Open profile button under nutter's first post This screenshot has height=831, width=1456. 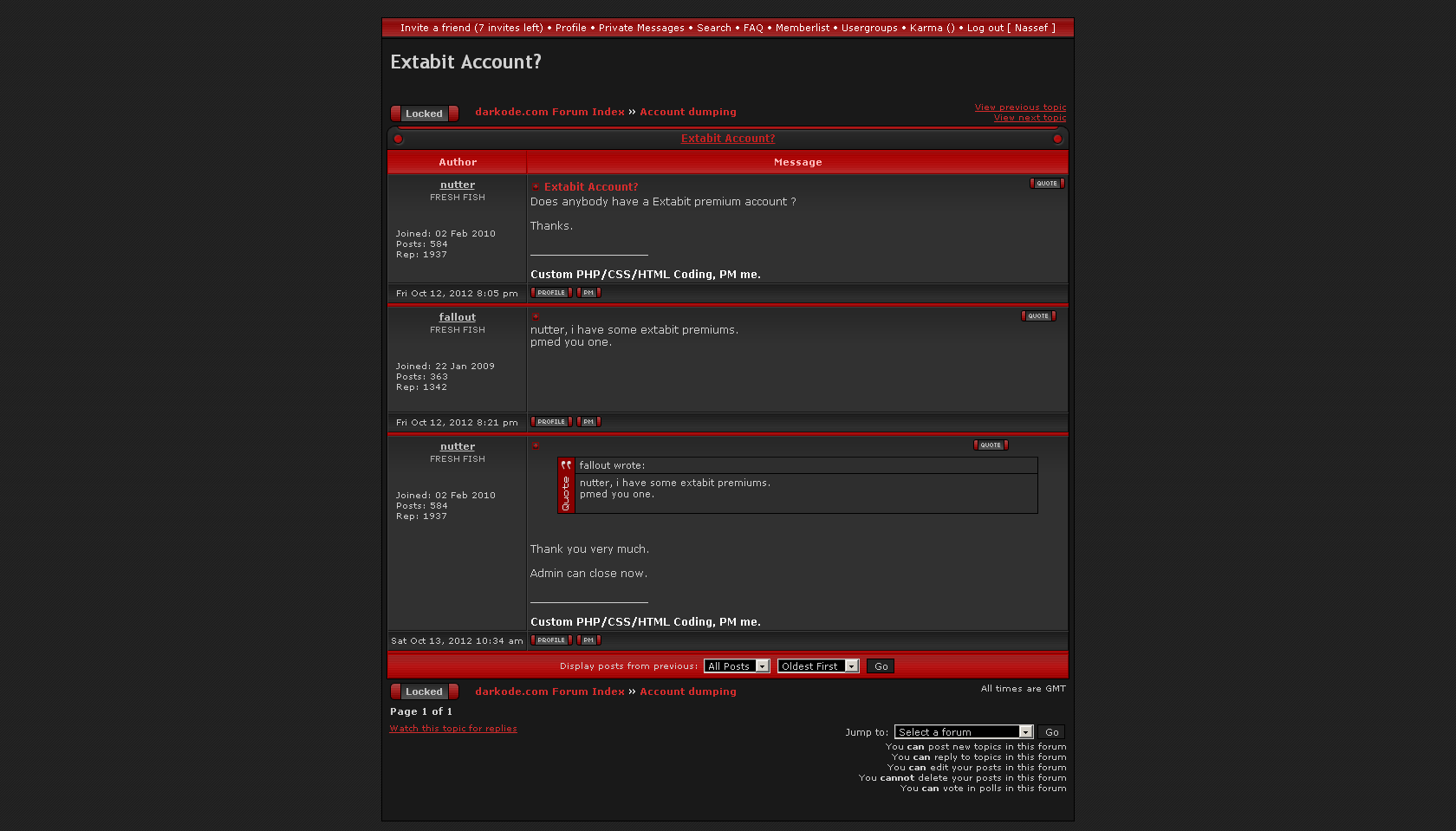tap(551, 293)
